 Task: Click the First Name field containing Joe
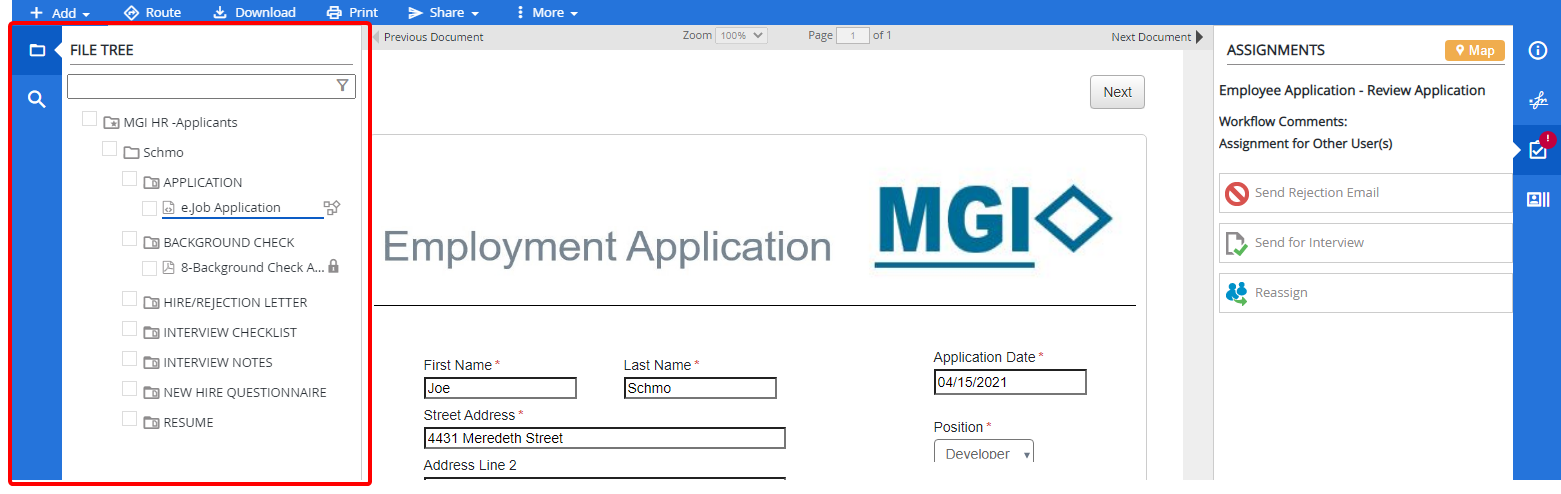(500, 388)
